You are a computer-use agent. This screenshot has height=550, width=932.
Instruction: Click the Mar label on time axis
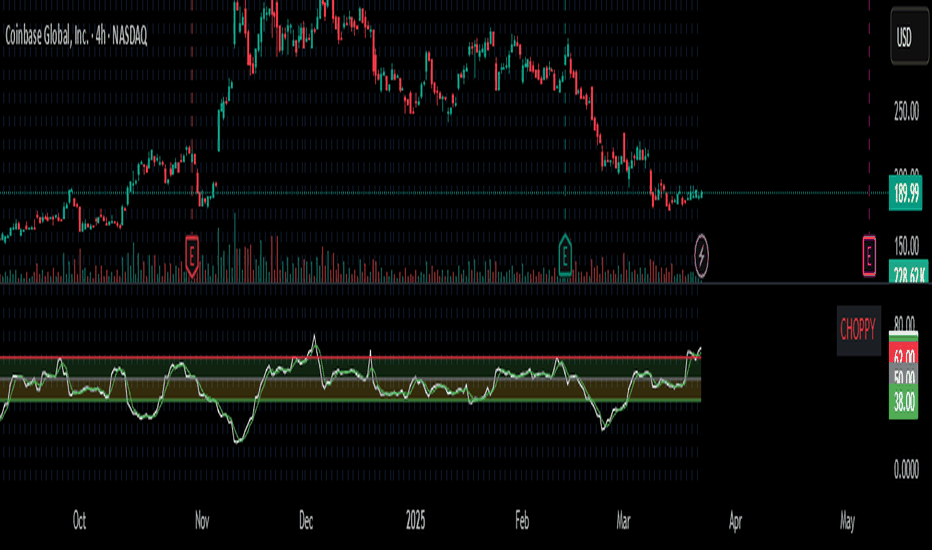[623, 521]
